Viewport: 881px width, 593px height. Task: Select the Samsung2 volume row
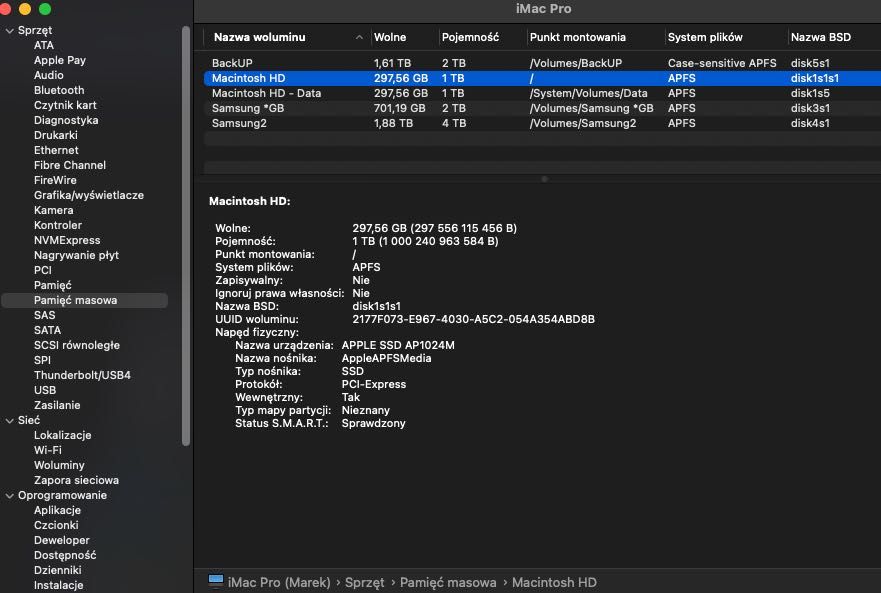542,123
